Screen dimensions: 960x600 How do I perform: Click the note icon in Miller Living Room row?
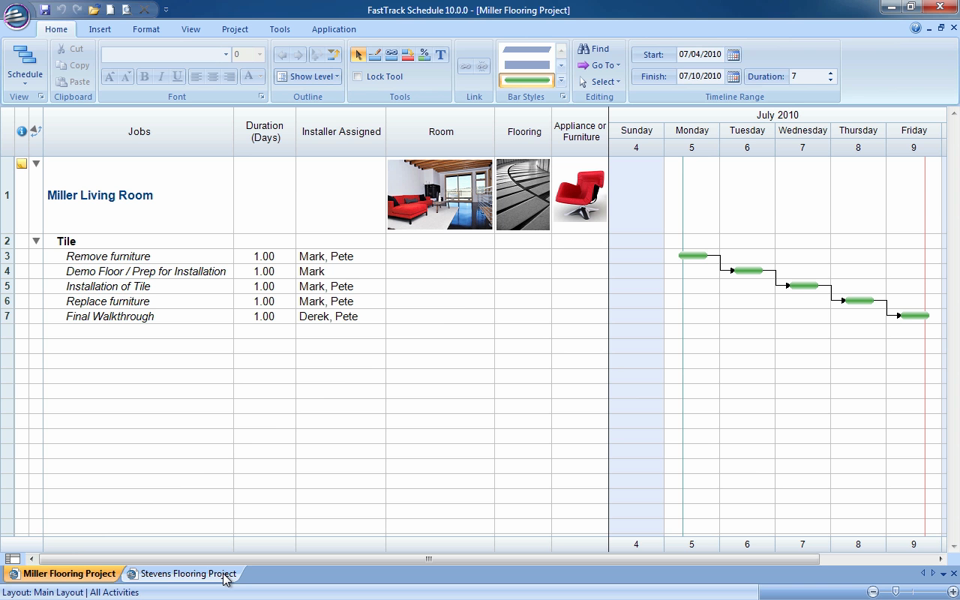pos(21,163)
